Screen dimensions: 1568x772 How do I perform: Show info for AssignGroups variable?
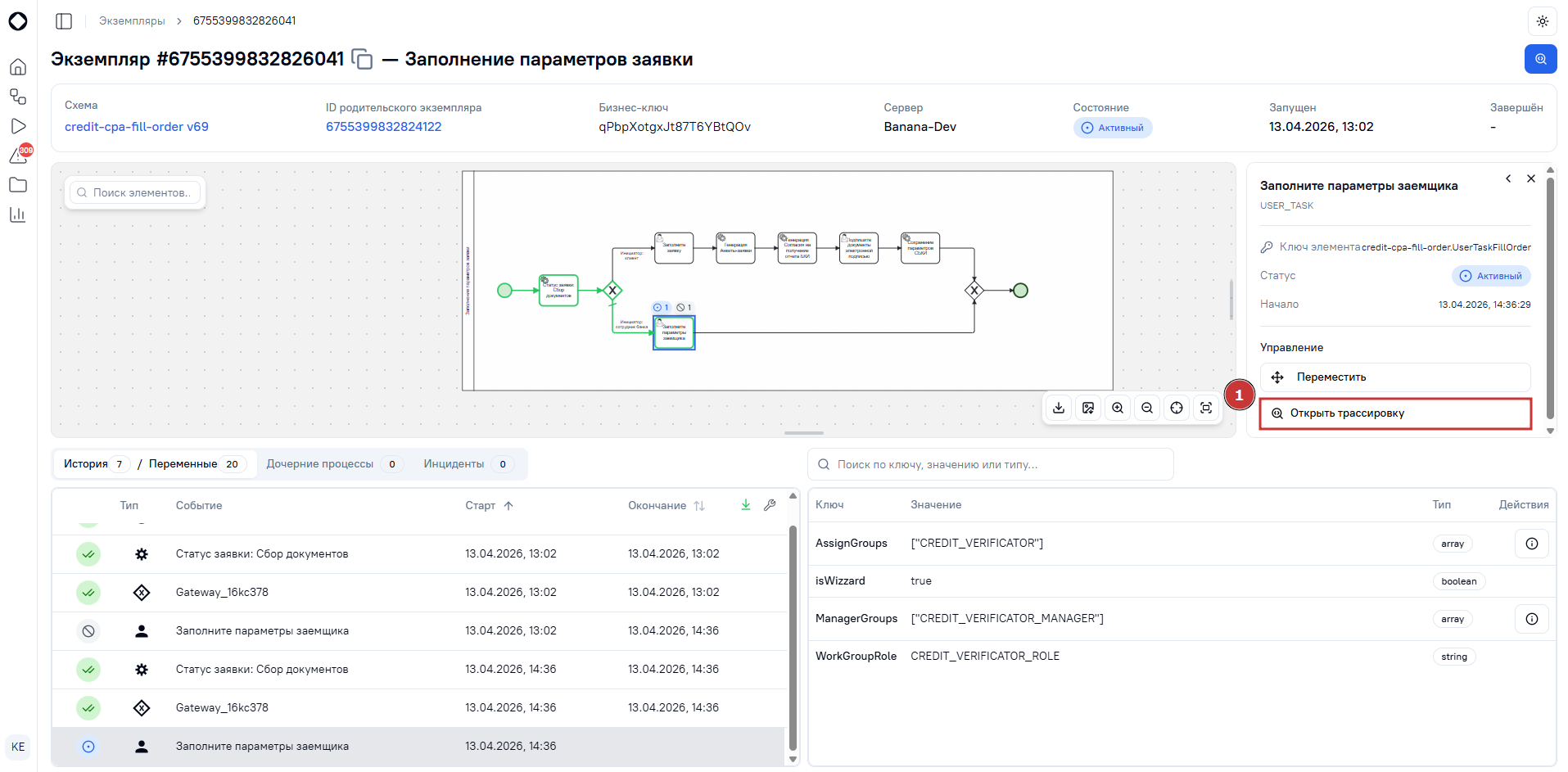pos(1531,544)
